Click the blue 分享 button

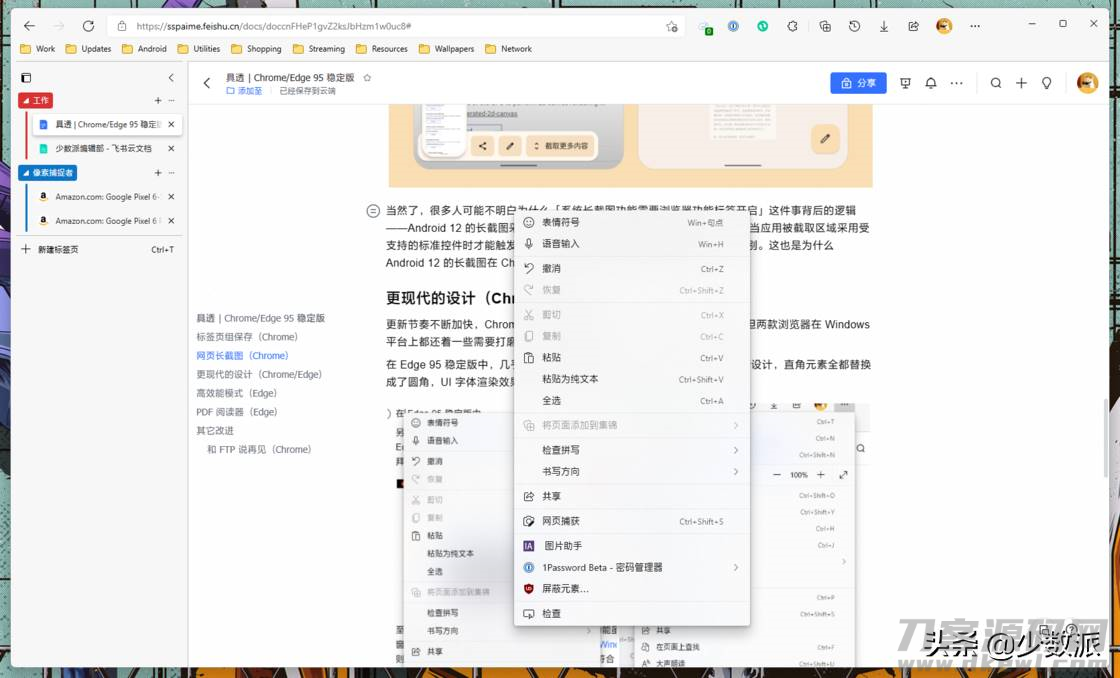[x=859, y=83]
